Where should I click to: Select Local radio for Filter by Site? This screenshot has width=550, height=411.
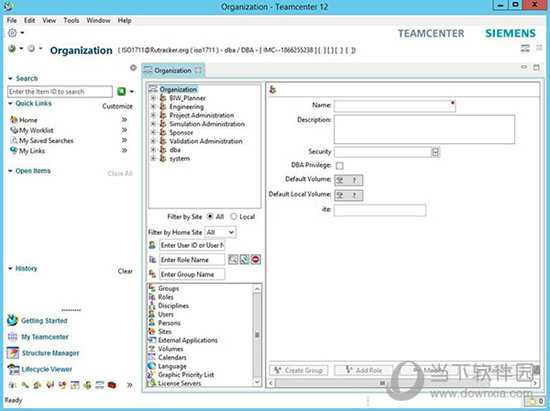(234, 216)
